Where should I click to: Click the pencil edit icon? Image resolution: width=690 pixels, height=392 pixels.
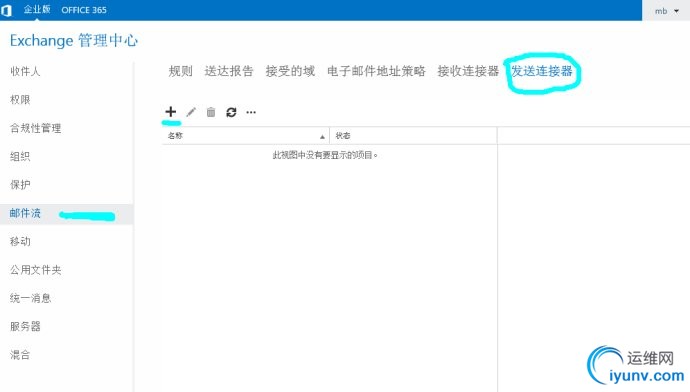(191, 112)
